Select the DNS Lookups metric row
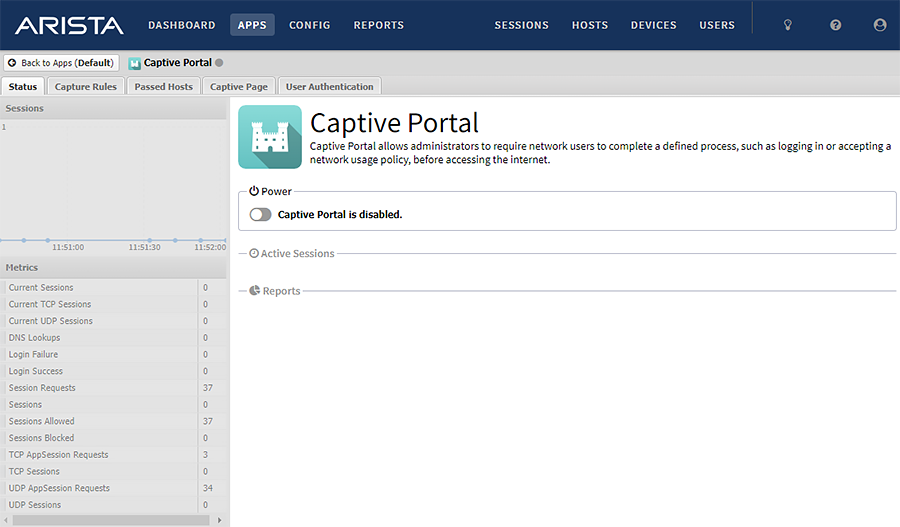Viewport: 900px width, 527px height. pos(113,338)
